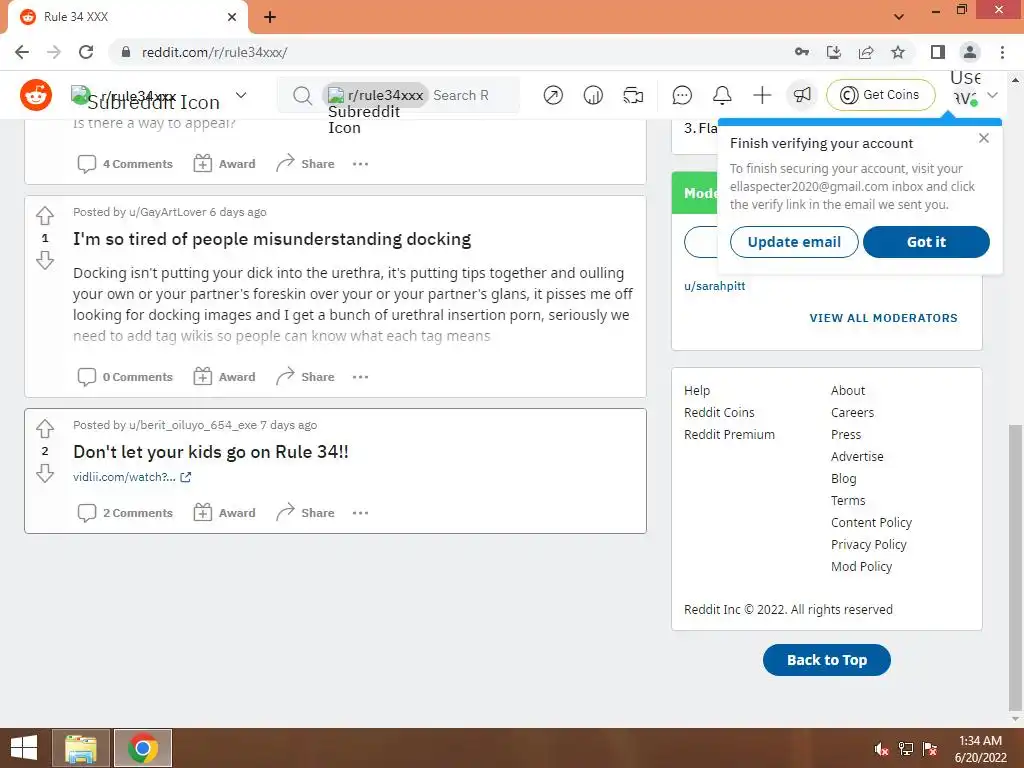Click the advertise megaphone icon
Viewport: 1024px width, 768px height.
(802, 95)
